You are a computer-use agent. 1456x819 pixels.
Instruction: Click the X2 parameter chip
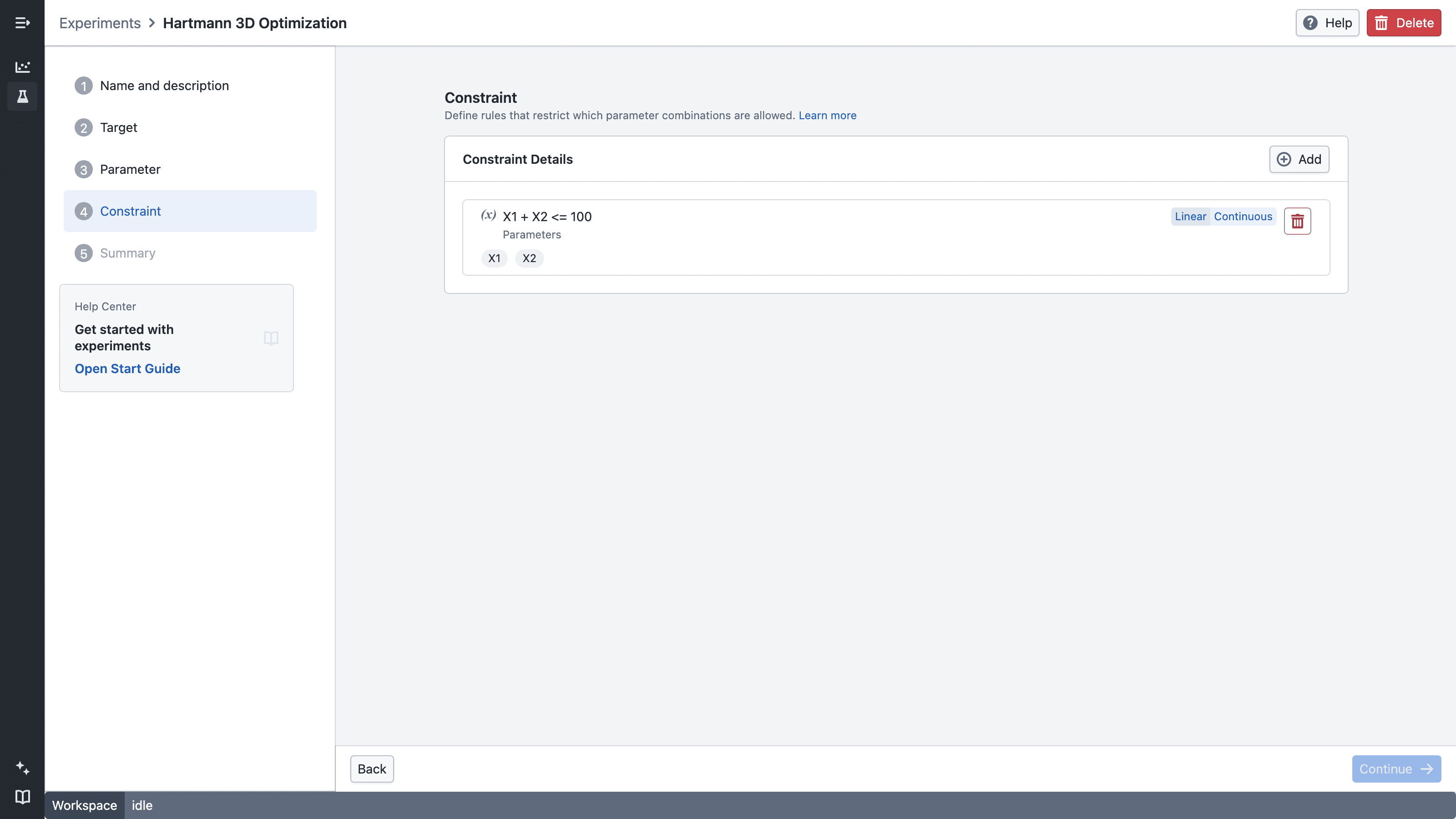coord(529,258)
